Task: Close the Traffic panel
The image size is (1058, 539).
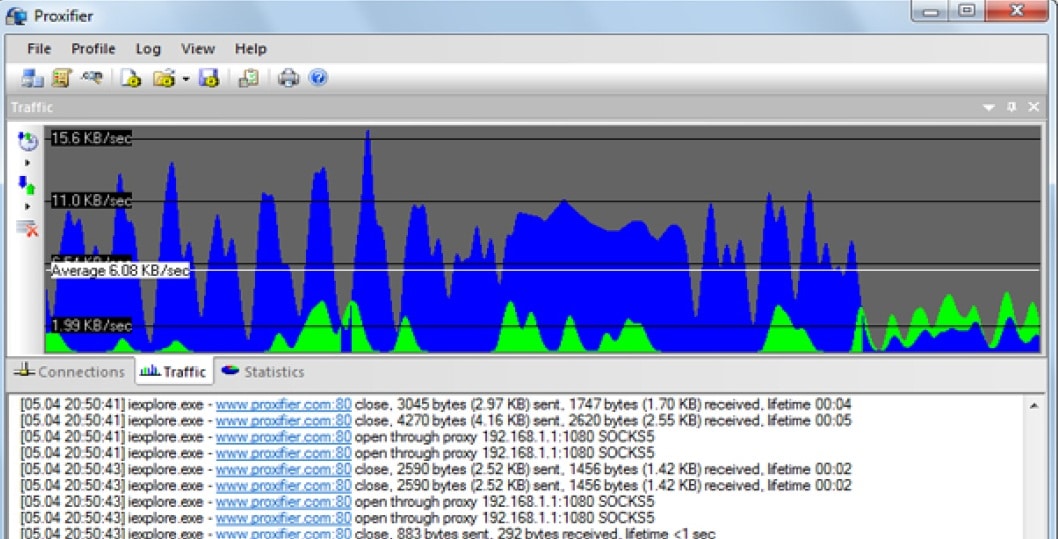Action: coord(1034,107)
